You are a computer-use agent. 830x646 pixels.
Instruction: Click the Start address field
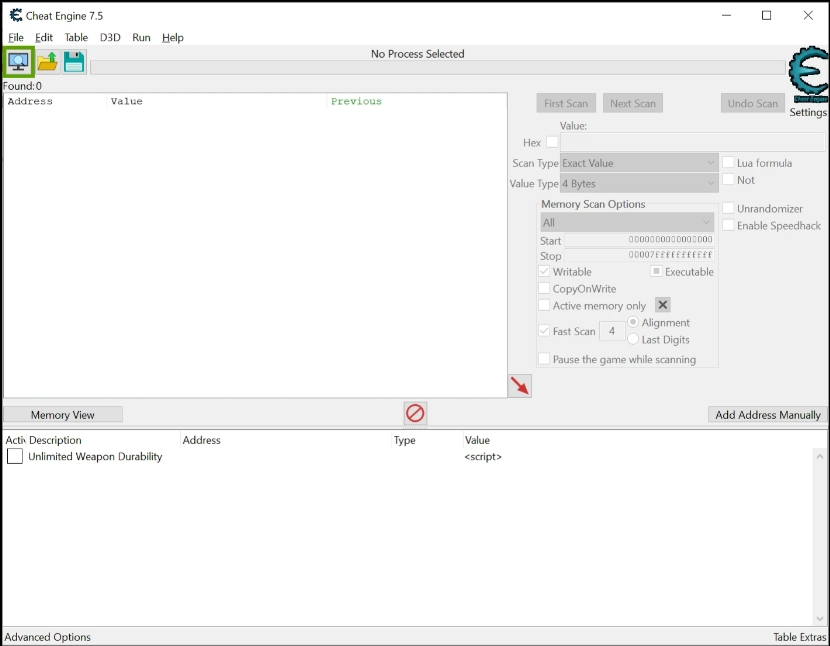point(639,240)
